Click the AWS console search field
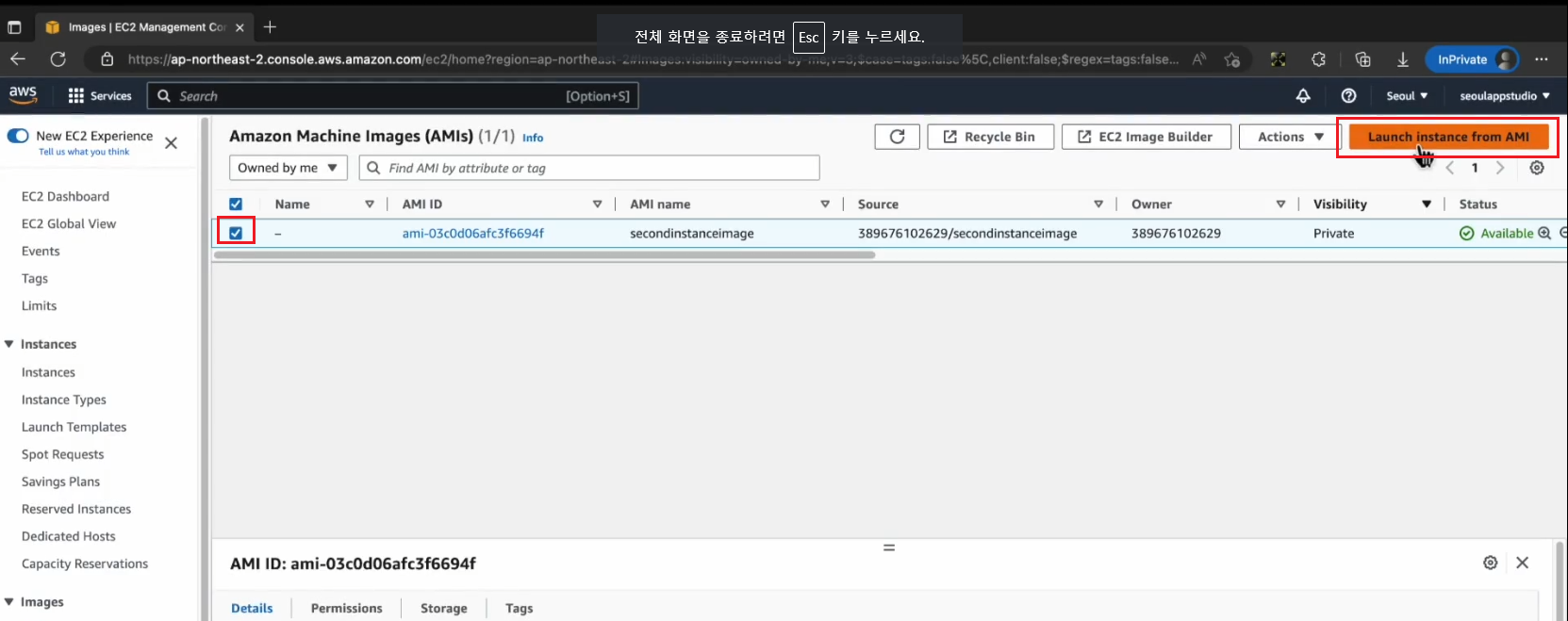 click(393, 96)
